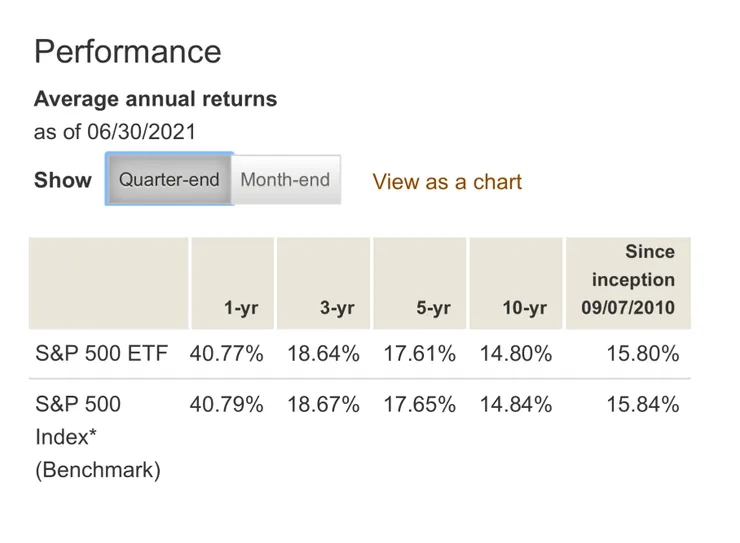The image size is (740, 543).
Task: Click the benchmark 5-yr return 17.65%
Action: point(419,405)
